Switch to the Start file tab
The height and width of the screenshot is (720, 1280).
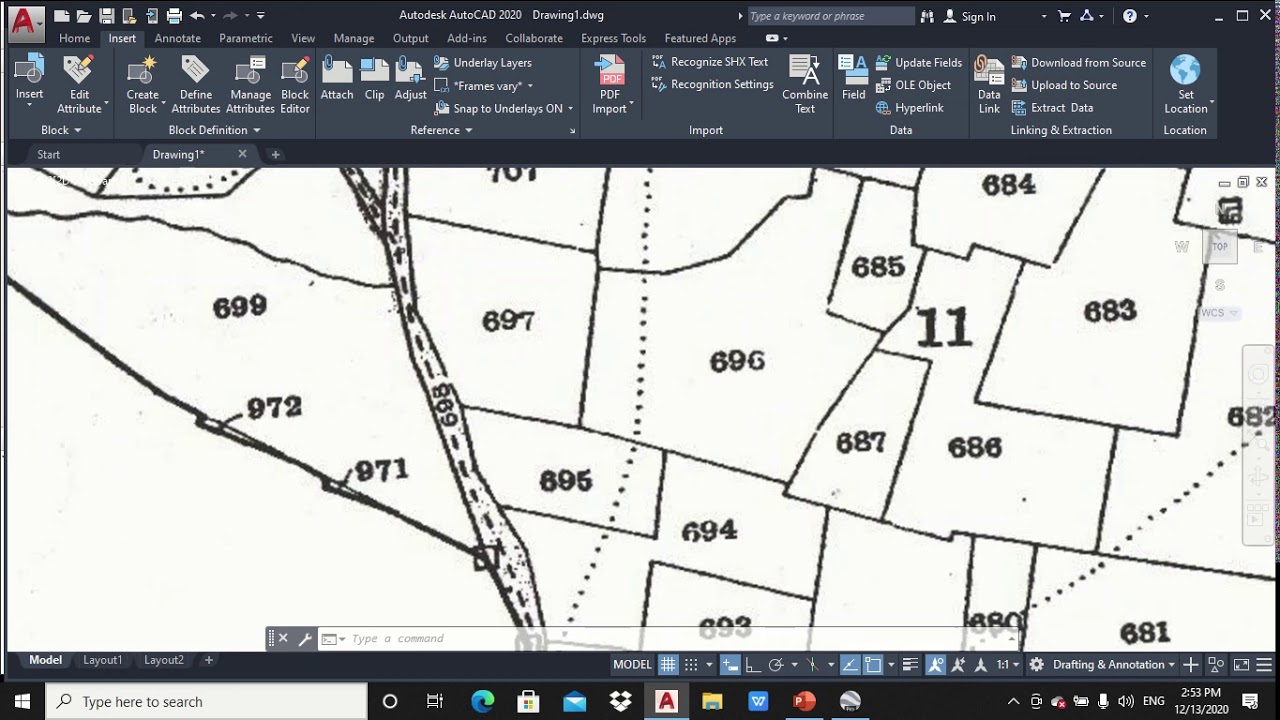(48, 155)
